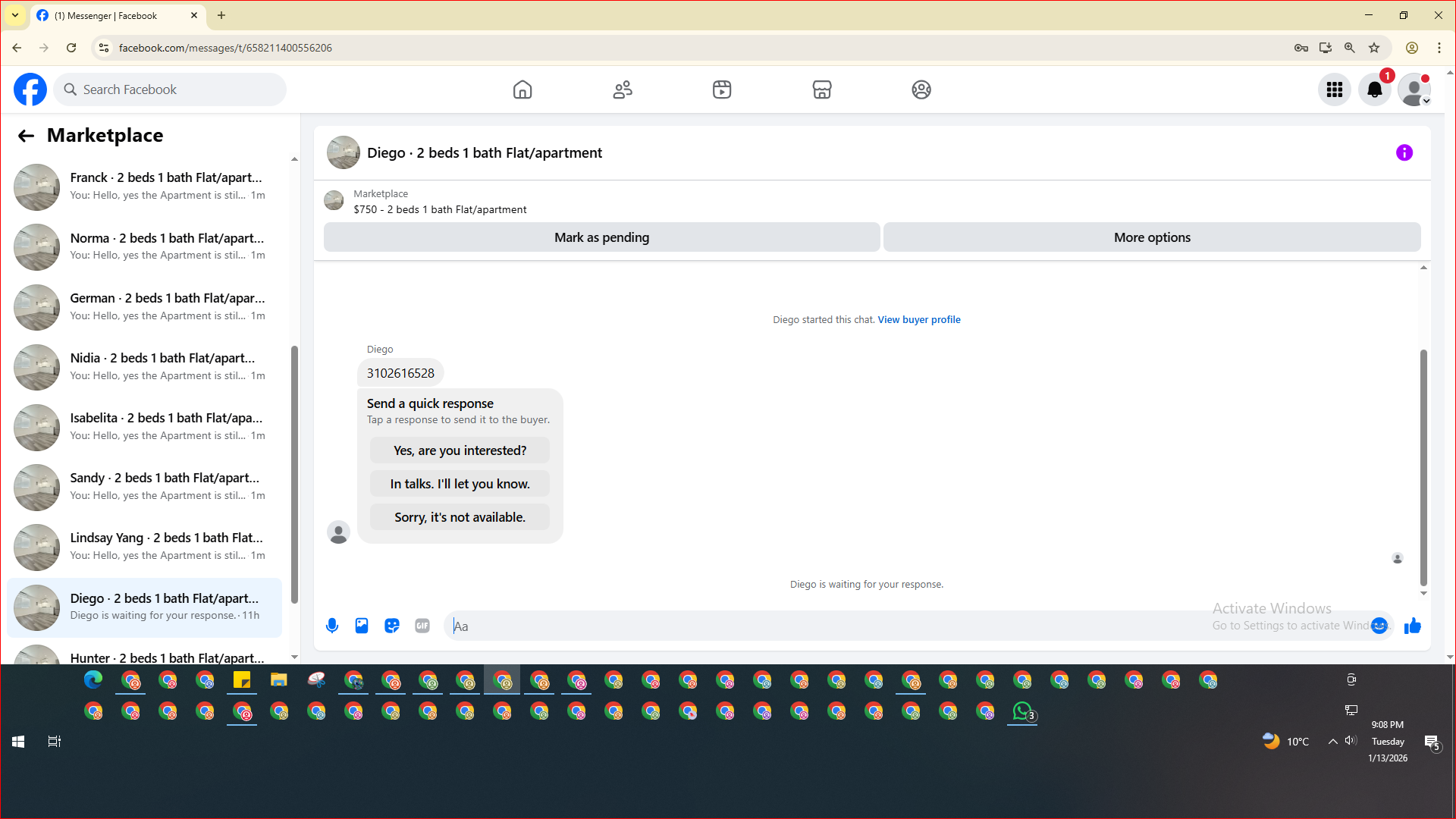Expand Chrome tab search dropdown
Image resolution: width=1456 pixels, height=819 pixels.
click(14, 15)
